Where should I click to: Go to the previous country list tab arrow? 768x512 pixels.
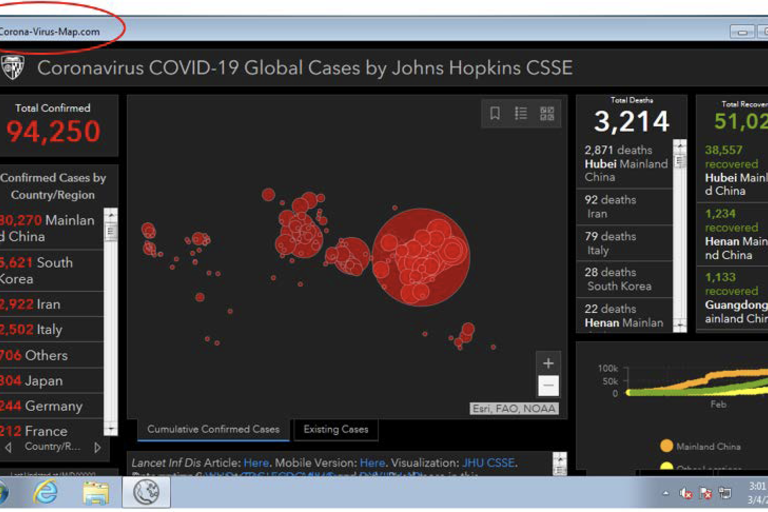pos(8,447)
